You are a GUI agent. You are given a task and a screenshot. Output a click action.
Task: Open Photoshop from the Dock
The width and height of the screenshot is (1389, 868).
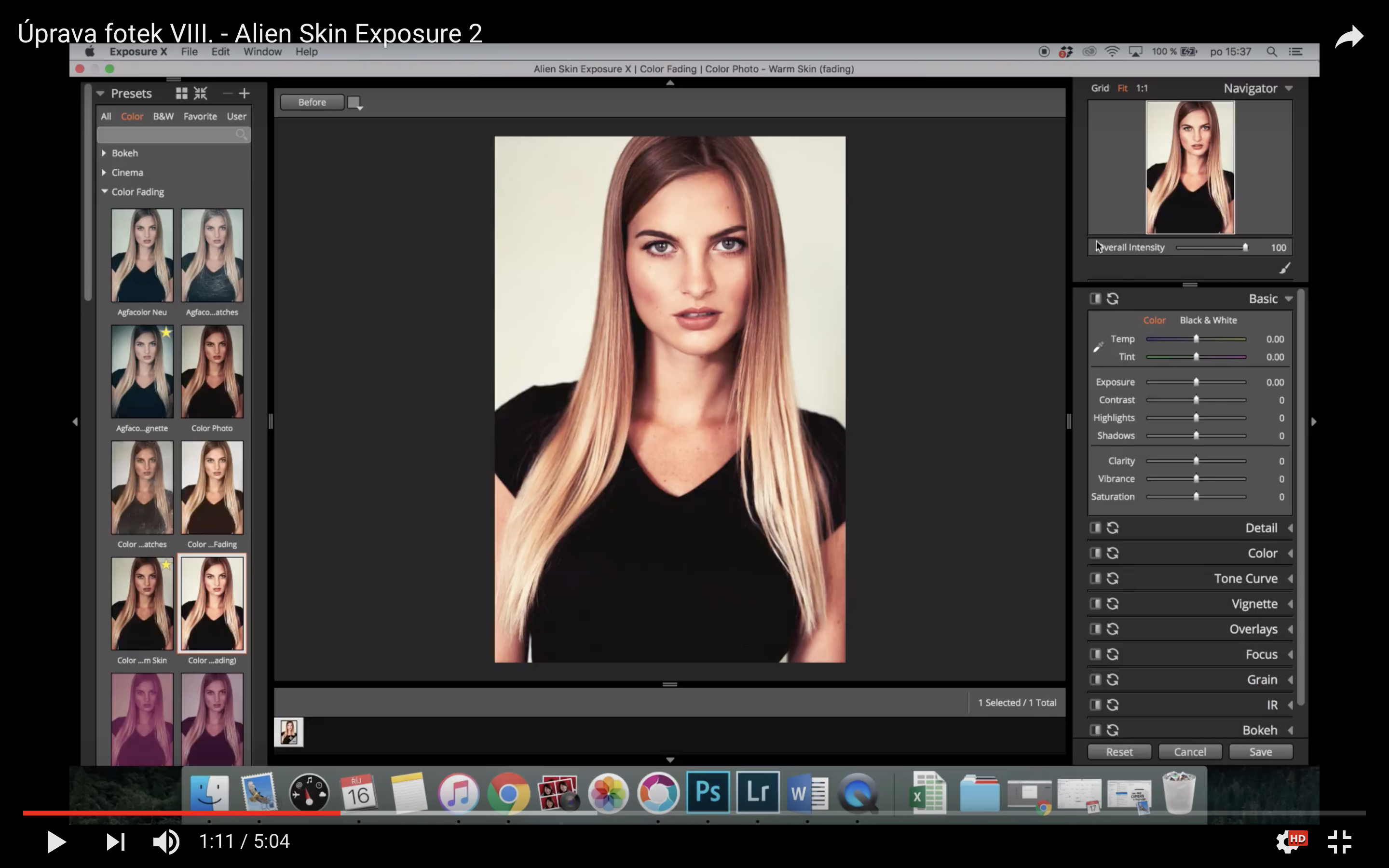(708, 792)
